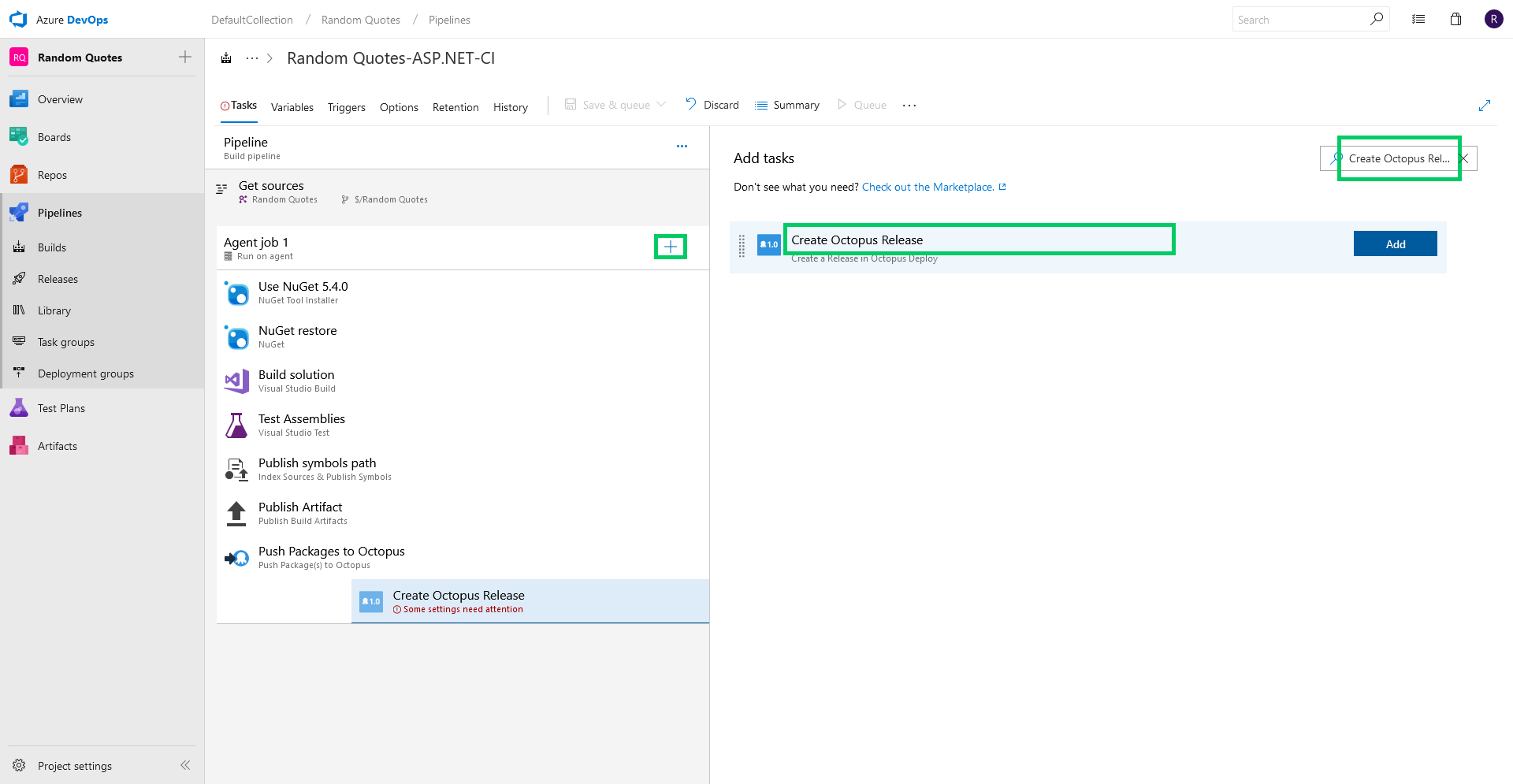Click the plus next to Random Quotes project
This screenshot has height=784, width=1513.
point(185,57)
